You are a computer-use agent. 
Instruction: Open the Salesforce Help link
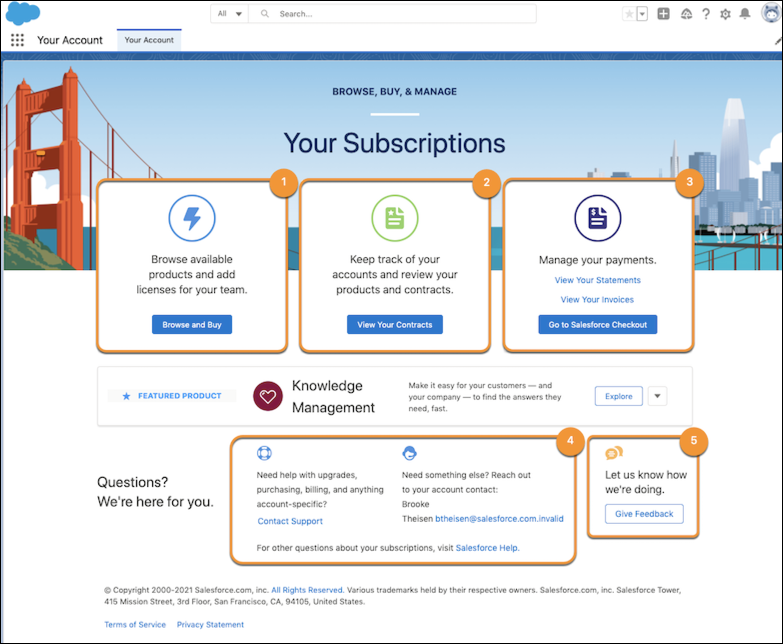click(x=487, y=548)
